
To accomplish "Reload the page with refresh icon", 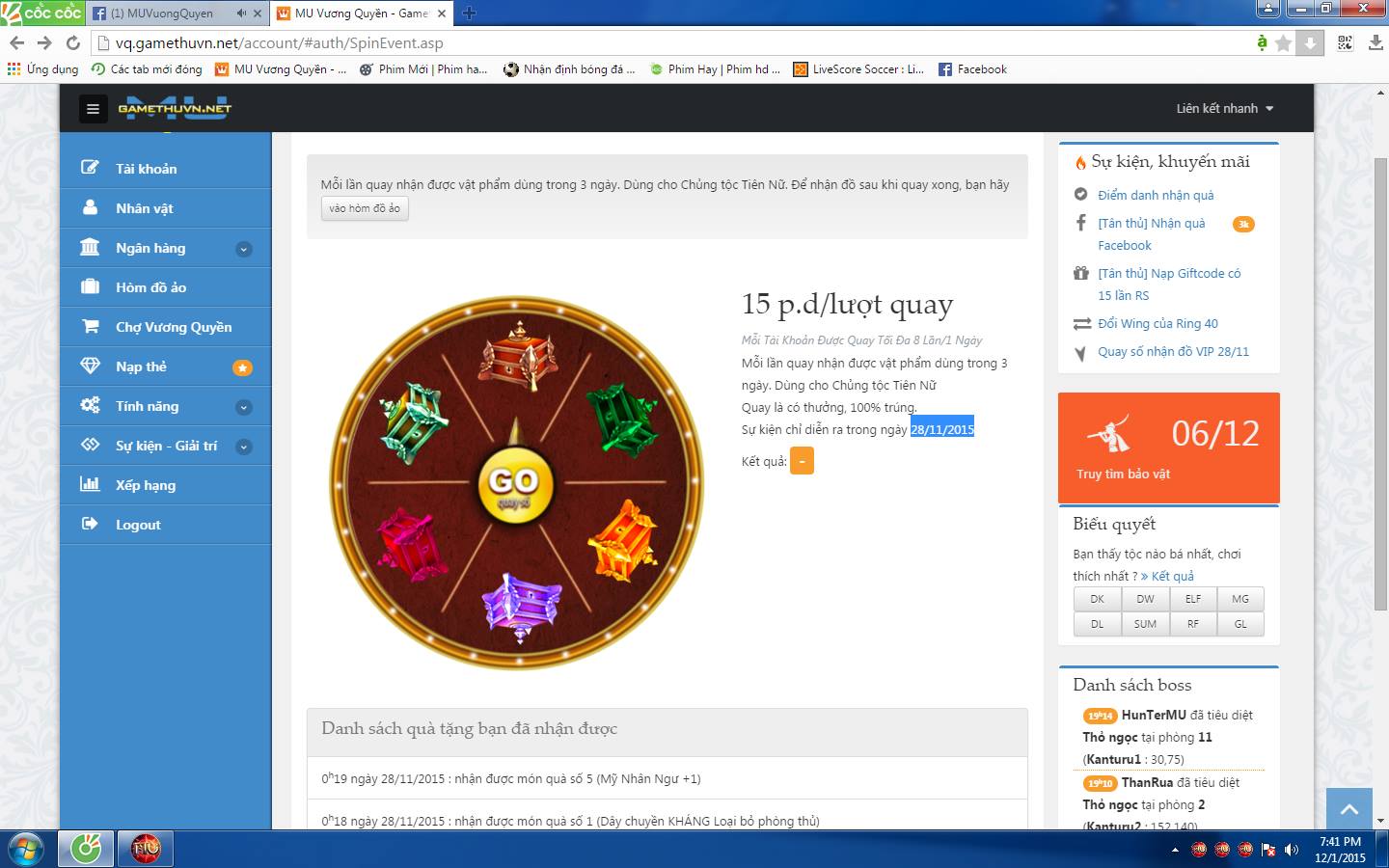I will click(72, 43).
